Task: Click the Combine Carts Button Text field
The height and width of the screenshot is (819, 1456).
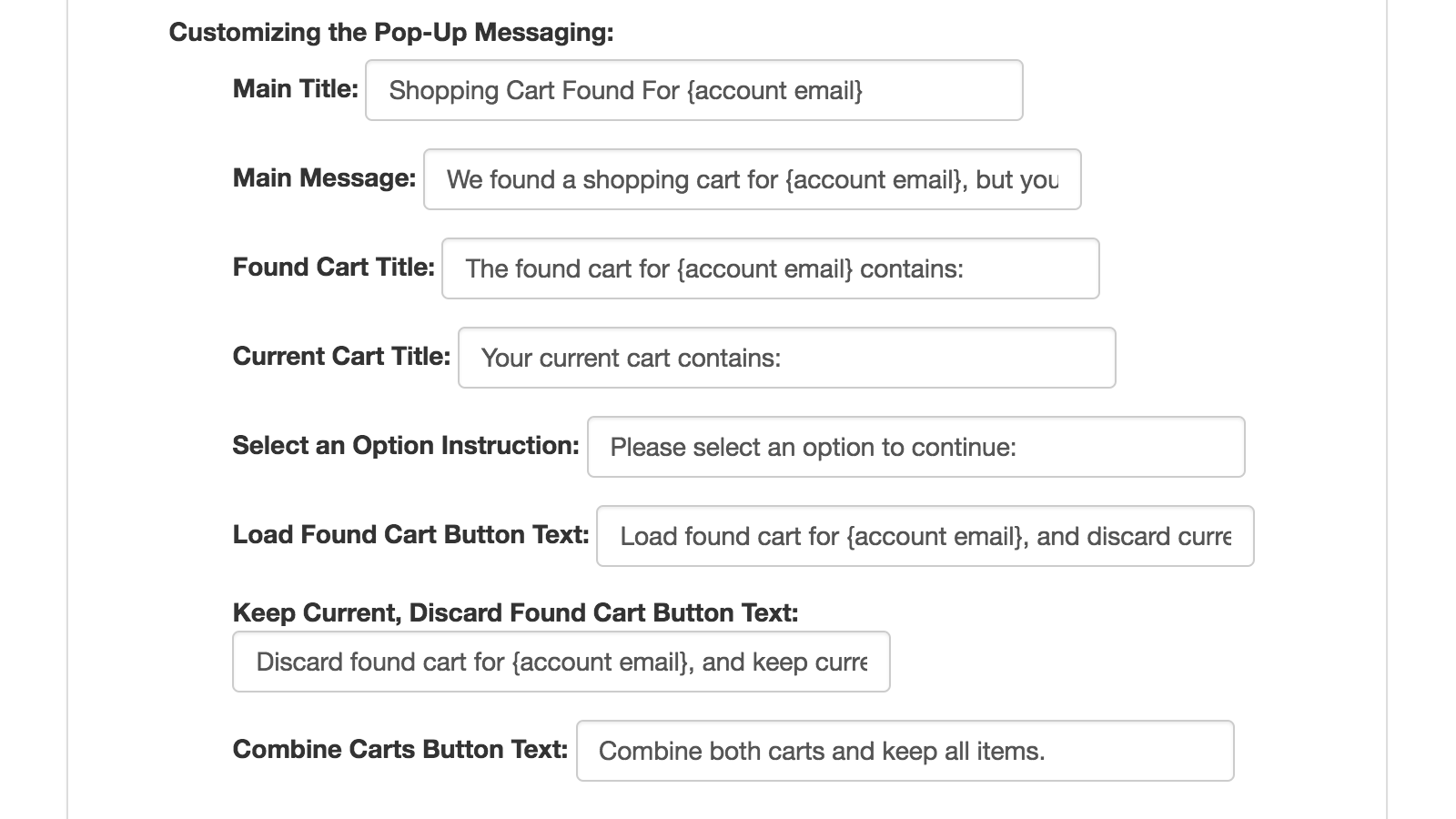Action: pos(905,750)
